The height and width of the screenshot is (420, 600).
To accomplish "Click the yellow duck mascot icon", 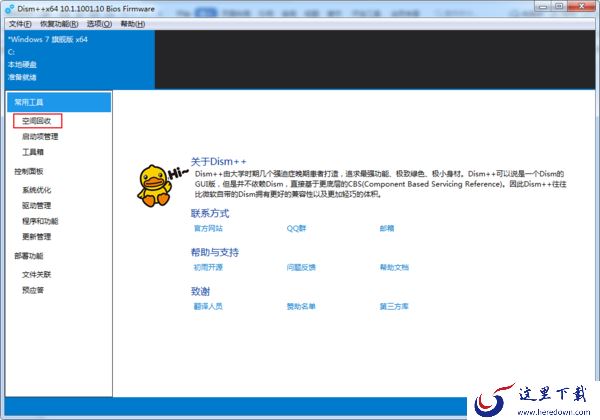I will coord(155,186).
